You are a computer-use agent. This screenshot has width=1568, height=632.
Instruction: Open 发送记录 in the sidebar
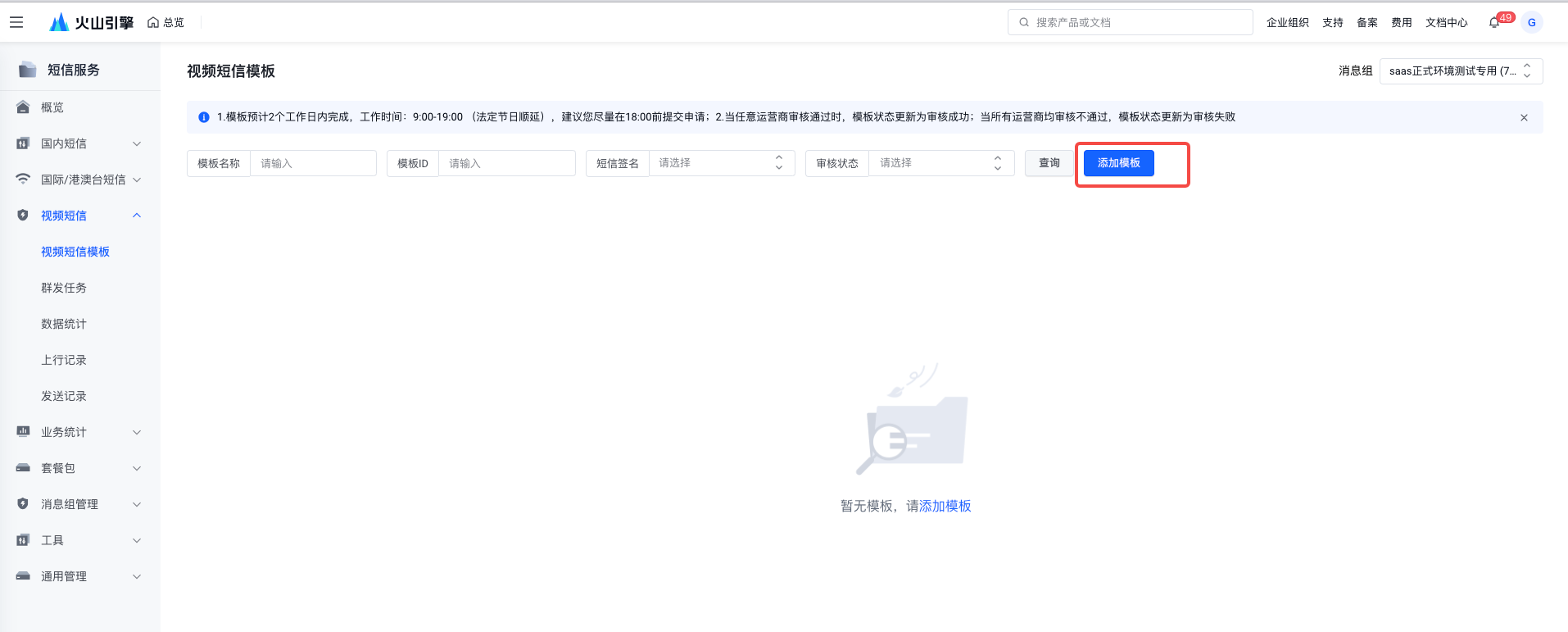pos(64,396)
